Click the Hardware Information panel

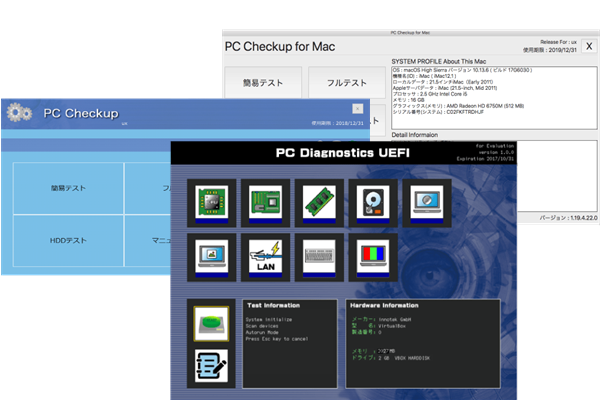pyautogui.click(x=423, y=344)
